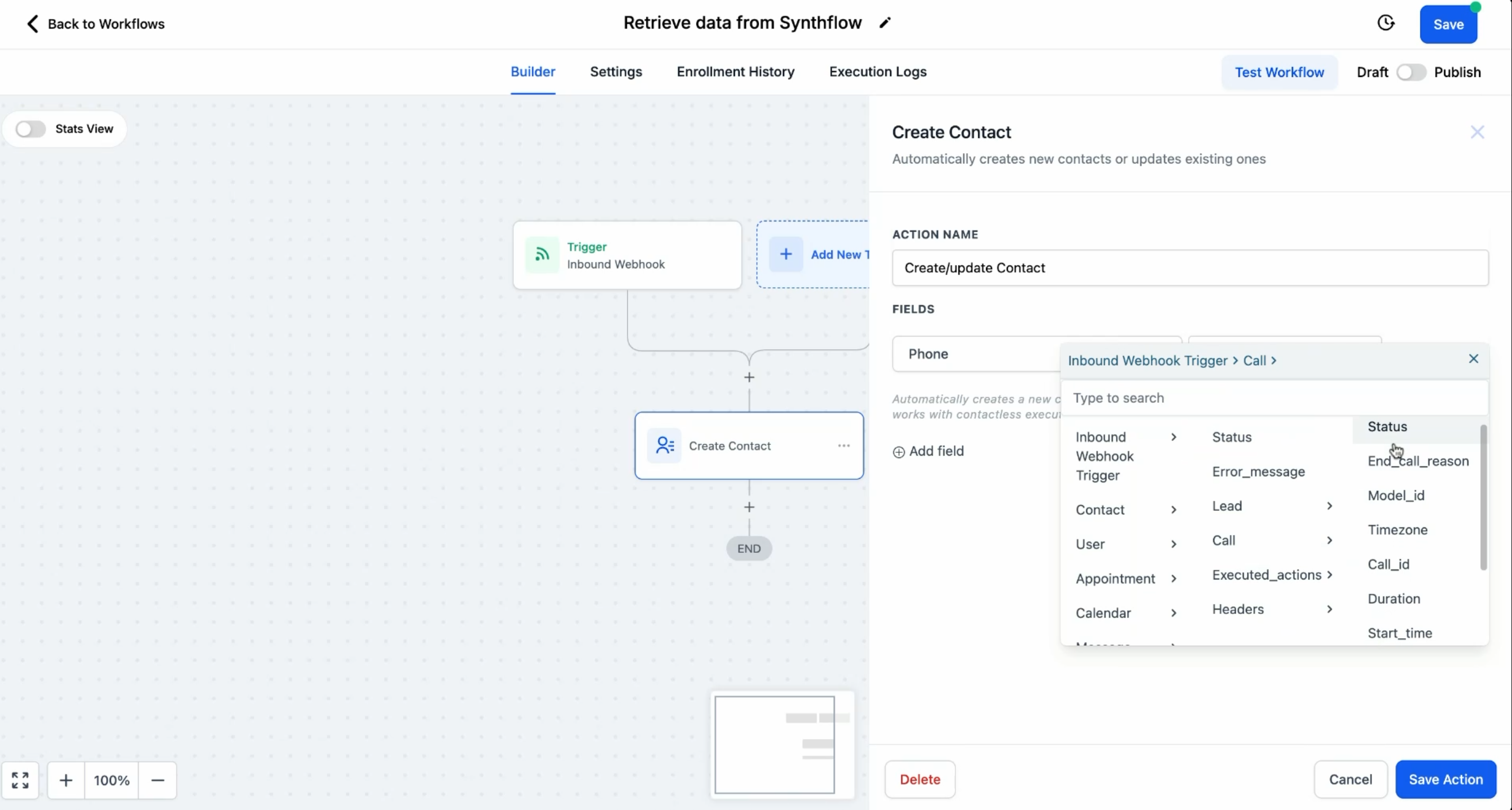
Task: Switch to the Execution Logs tab
Action: tap(877, 72)
